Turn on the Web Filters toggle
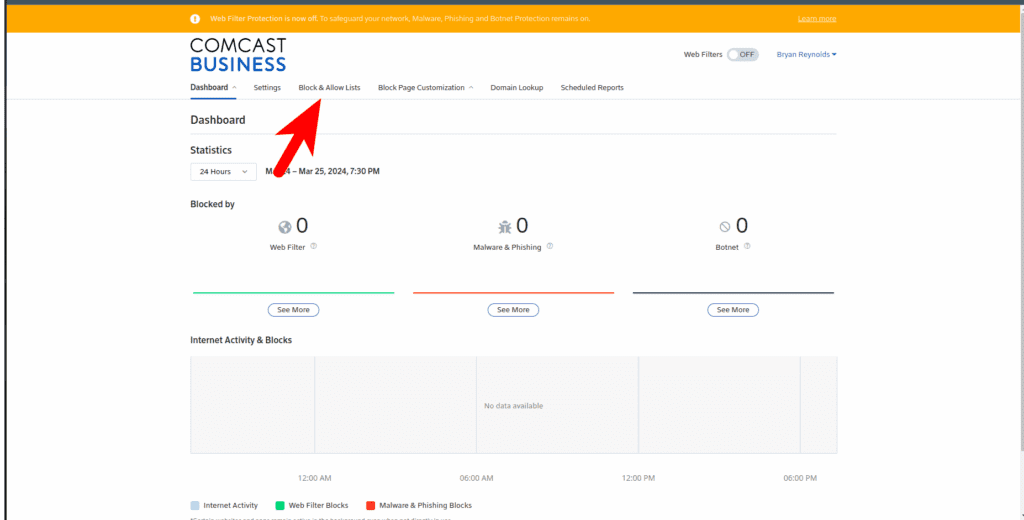 pos(742,54)
